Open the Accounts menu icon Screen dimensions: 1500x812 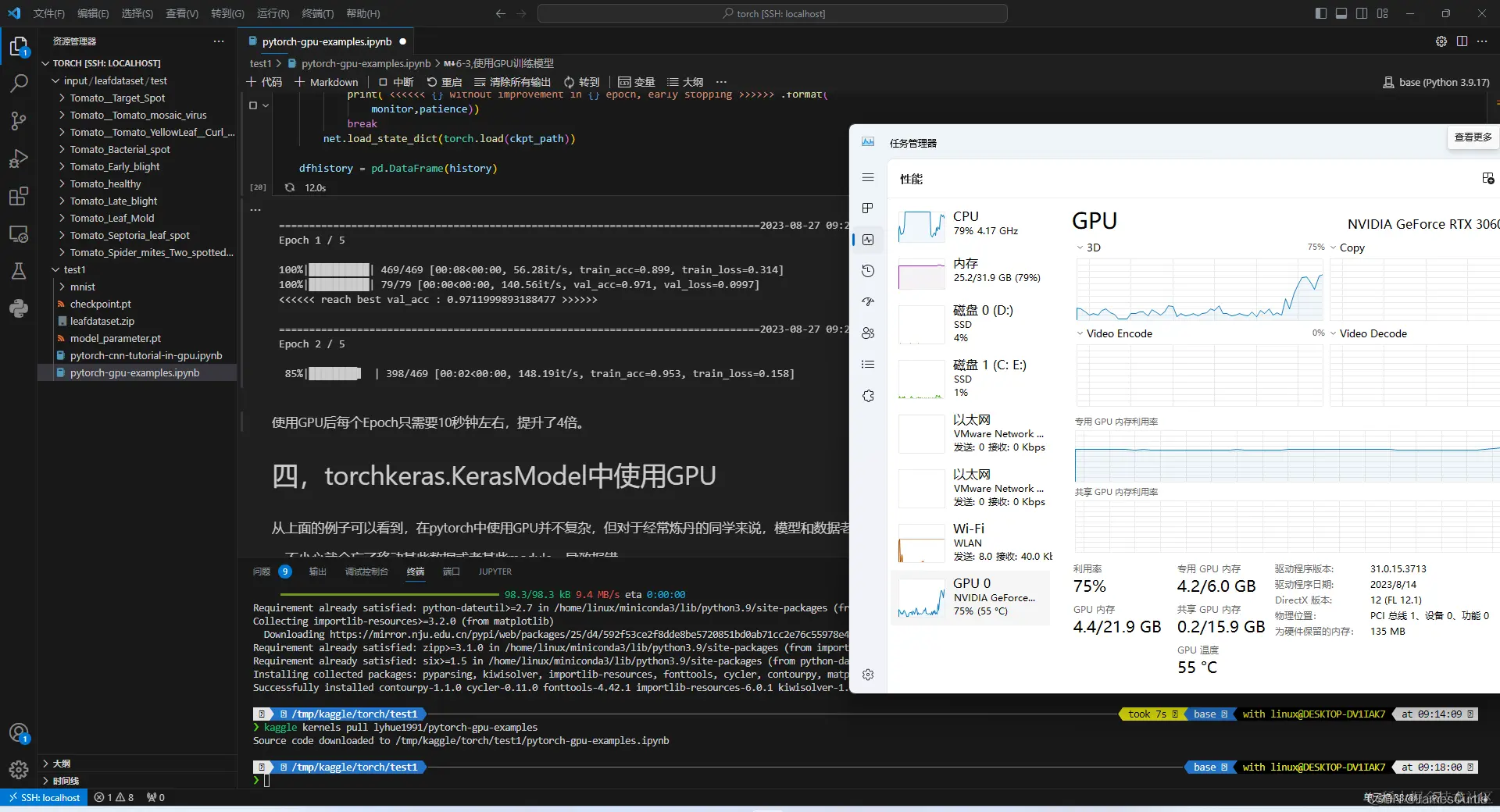pos(19,733)
